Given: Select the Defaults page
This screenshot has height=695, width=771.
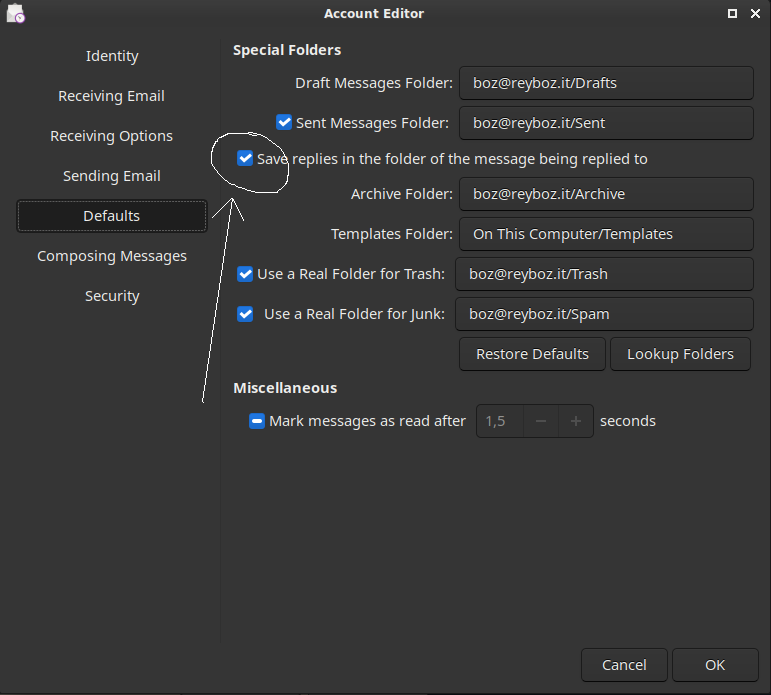Looking at the screenshot, I should click(112, 215).
